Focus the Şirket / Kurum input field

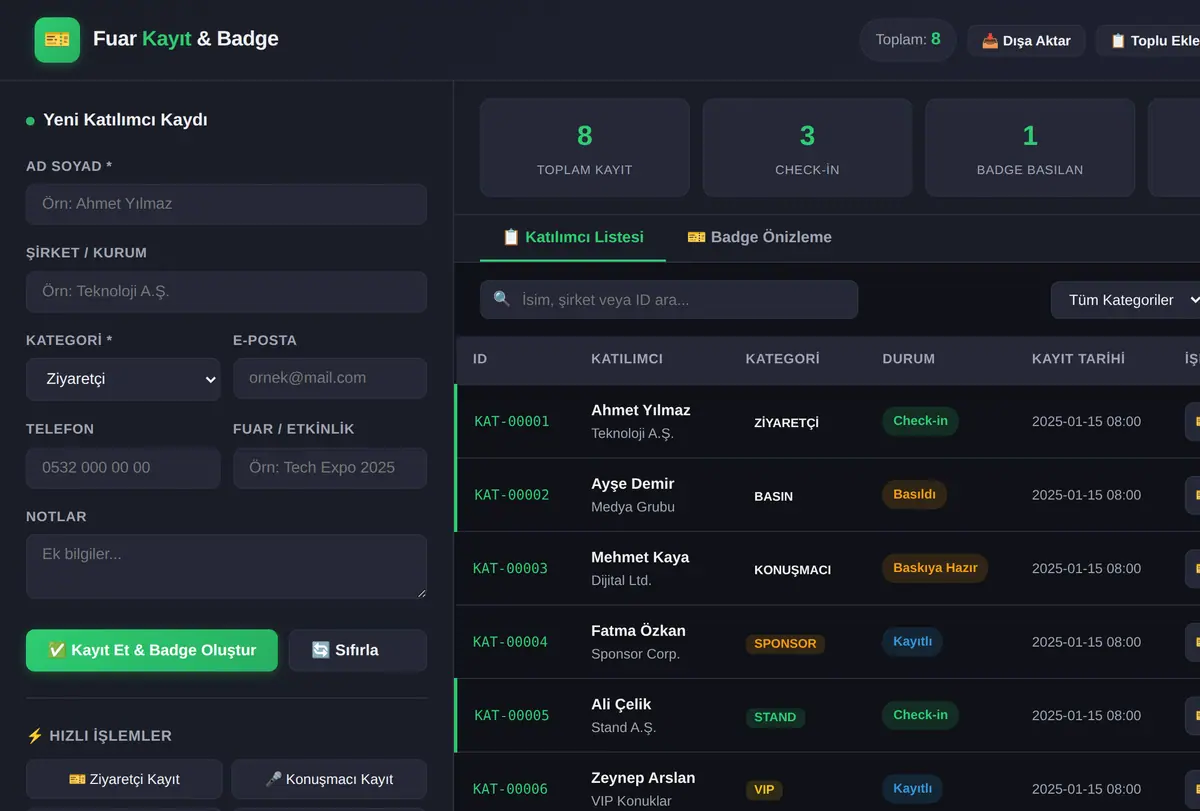pos(226,292)
